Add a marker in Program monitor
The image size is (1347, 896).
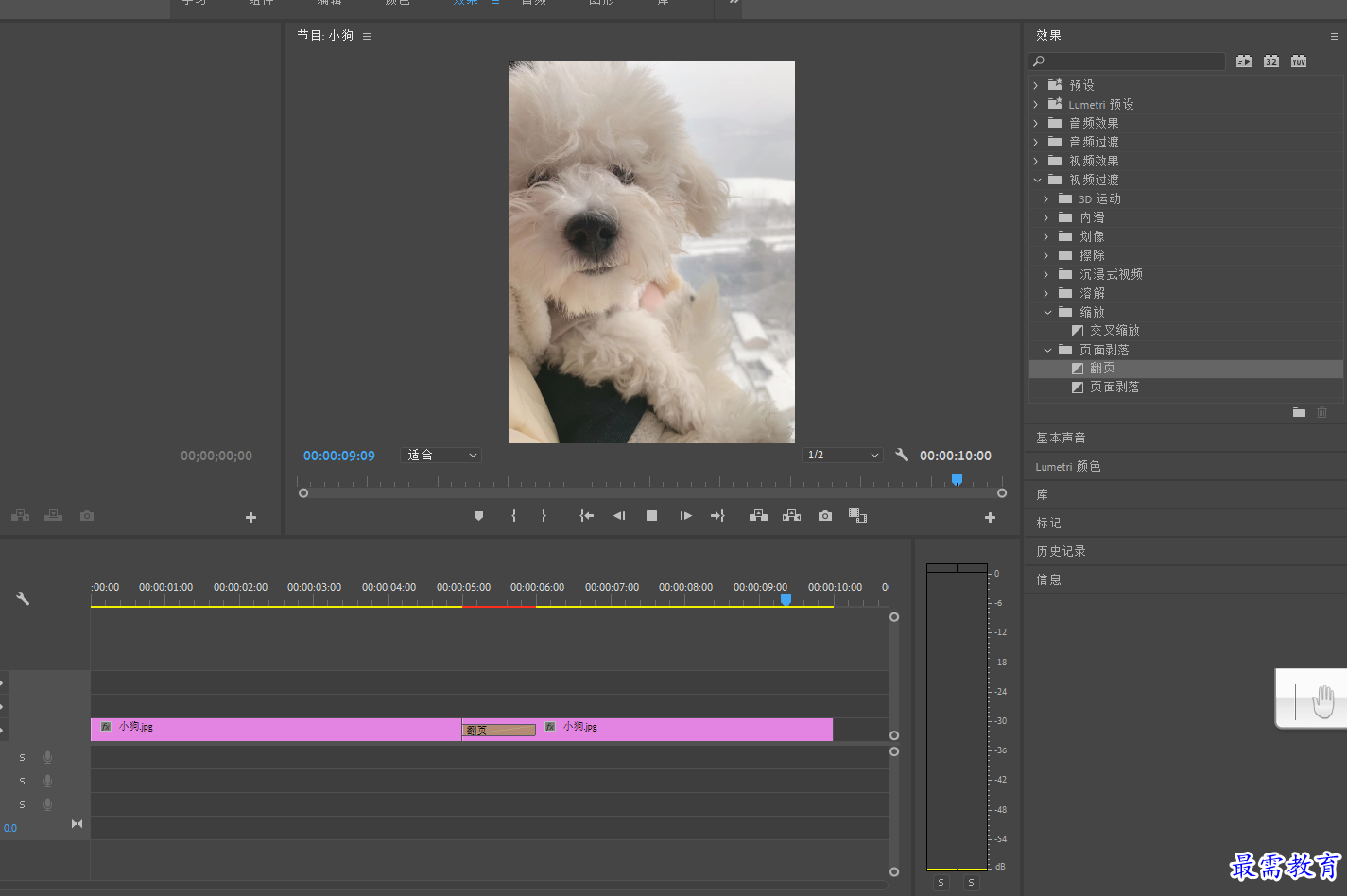pyautogui.click(x=478, y=516)
